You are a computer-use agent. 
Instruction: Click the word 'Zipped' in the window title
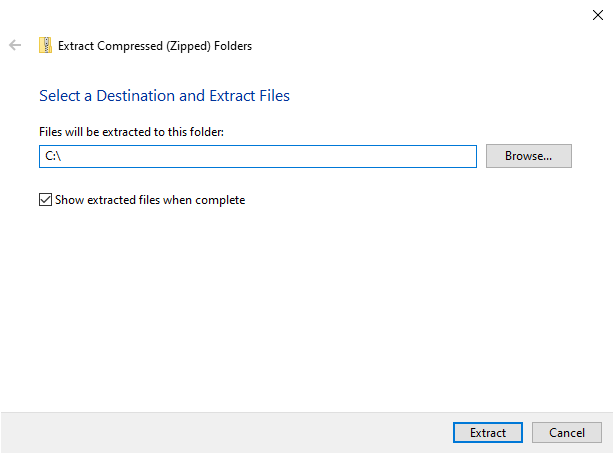pos(195,46)
